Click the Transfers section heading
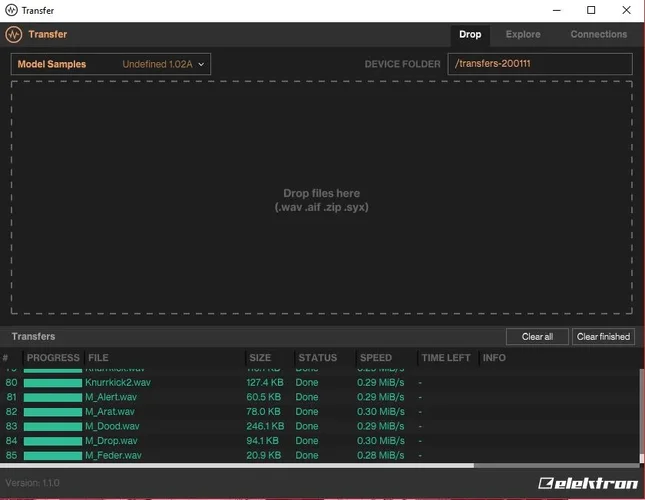Viewport: 645px width, 500px height. (33, 336)
